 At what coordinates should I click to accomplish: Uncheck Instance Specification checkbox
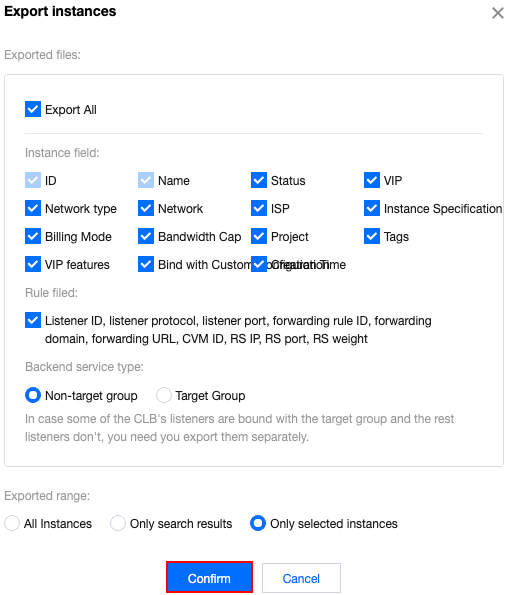(x=372, y=208)
